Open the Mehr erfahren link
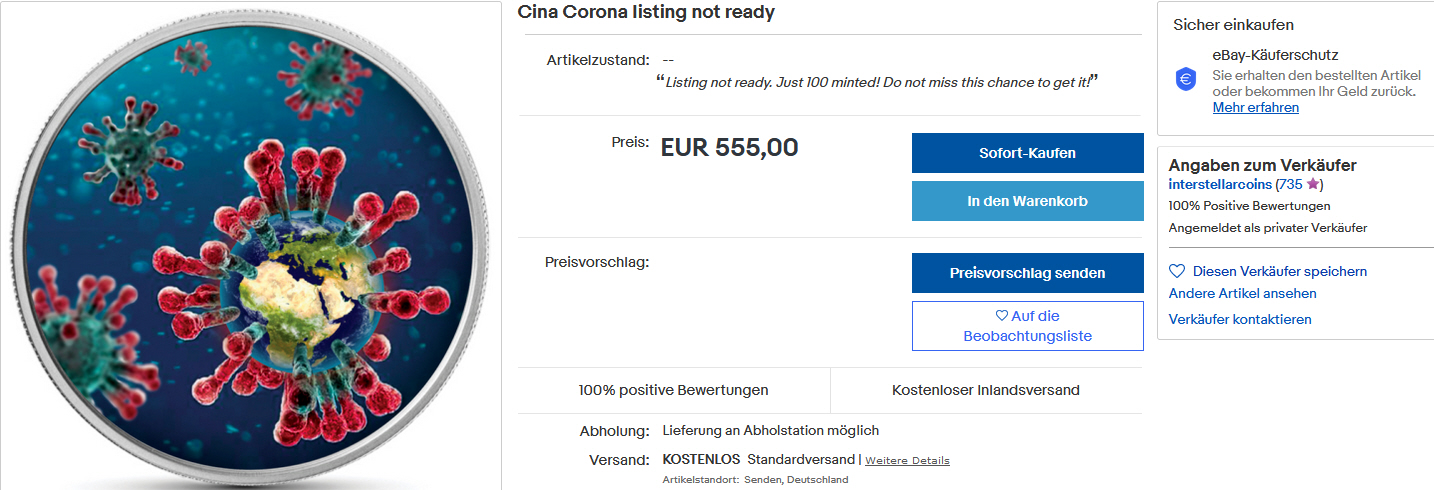The width and height of the screenshot is (1434, 490). coord(1255,108)
